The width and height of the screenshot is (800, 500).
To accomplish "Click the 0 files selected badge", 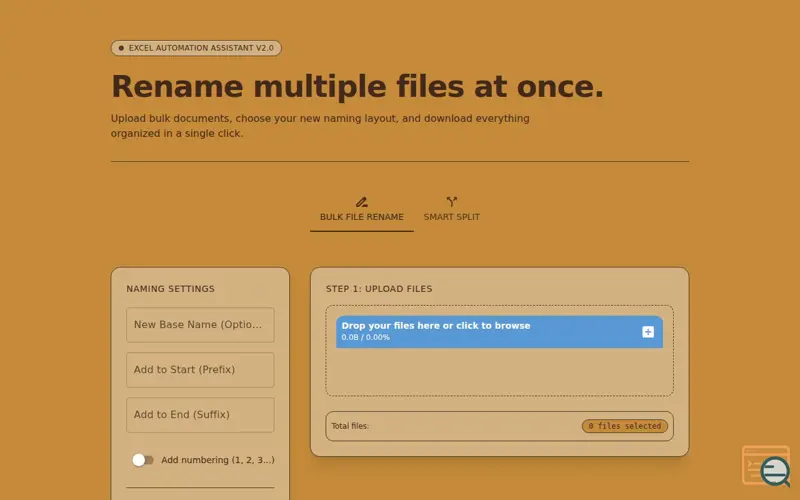I will click(x=624, y=426).
